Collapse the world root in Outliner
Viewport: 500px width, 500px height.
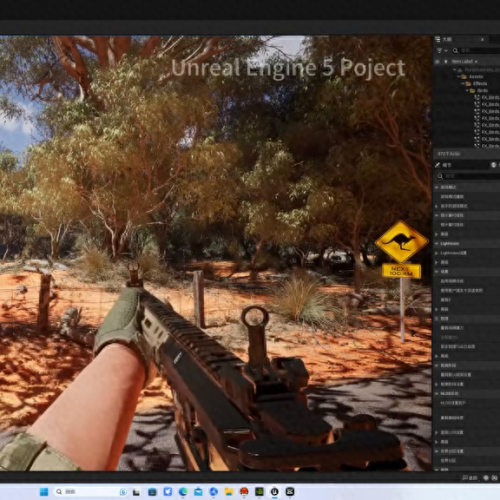(455, 70)
